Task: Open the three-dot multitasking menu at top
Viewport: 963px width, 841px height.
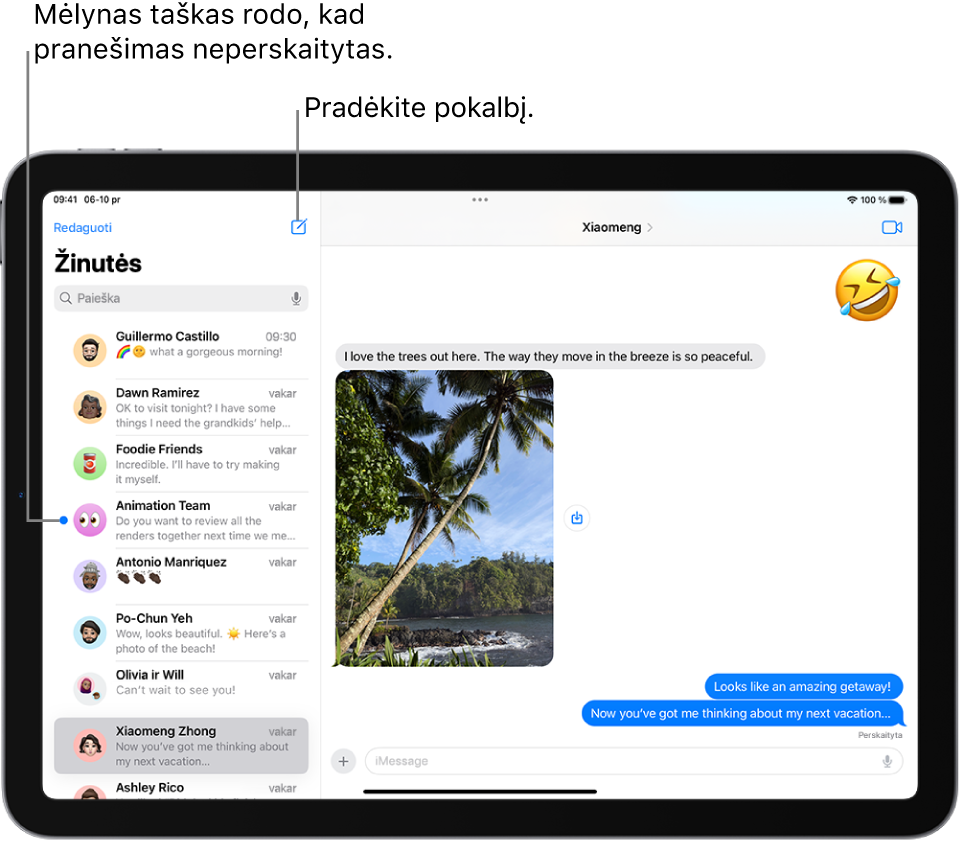Action: click(x=480, y=200)
